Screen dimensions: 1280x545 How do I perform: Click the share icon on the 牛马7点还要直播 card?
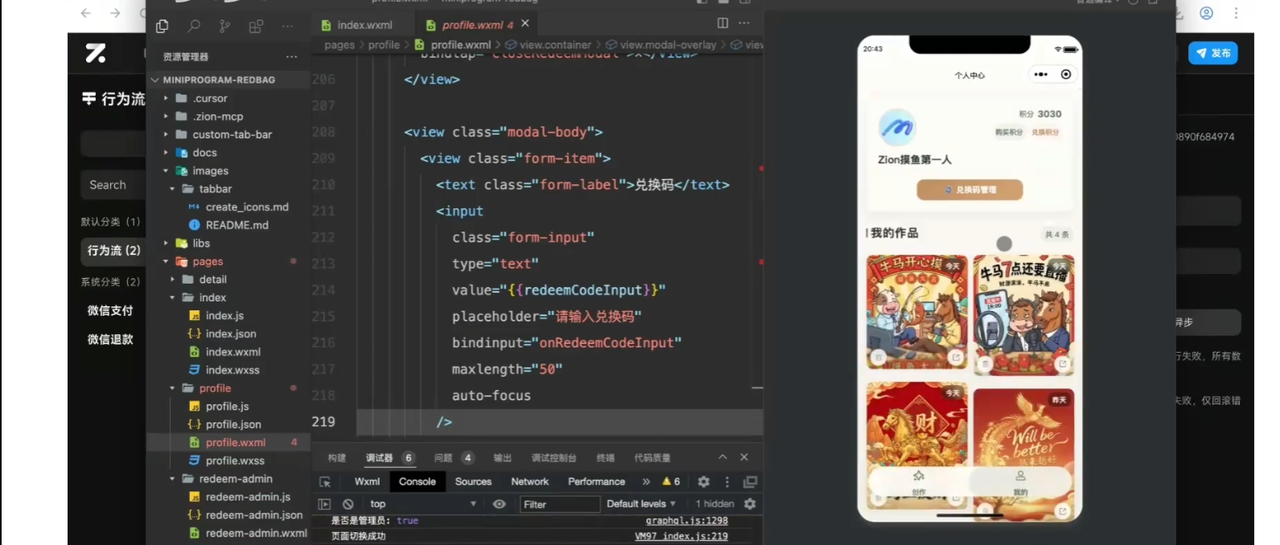pyautogui.click(x=1063, y=364)
